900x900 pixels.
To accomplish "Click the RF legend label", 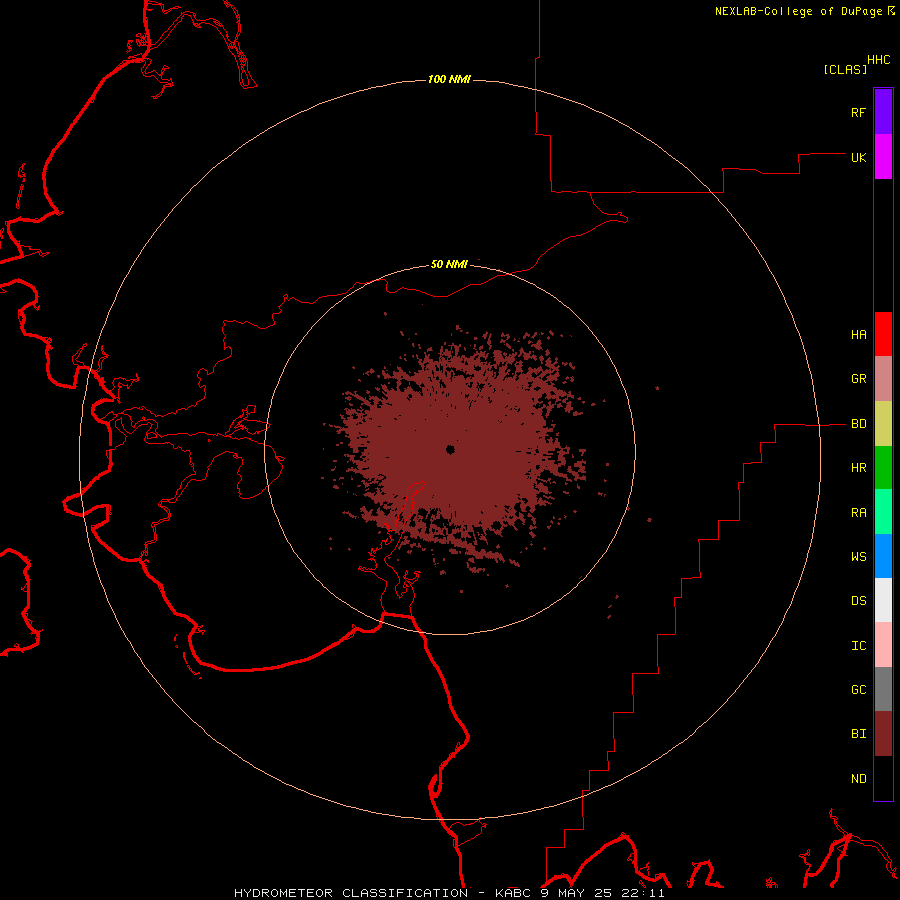I will coord(858,112).
